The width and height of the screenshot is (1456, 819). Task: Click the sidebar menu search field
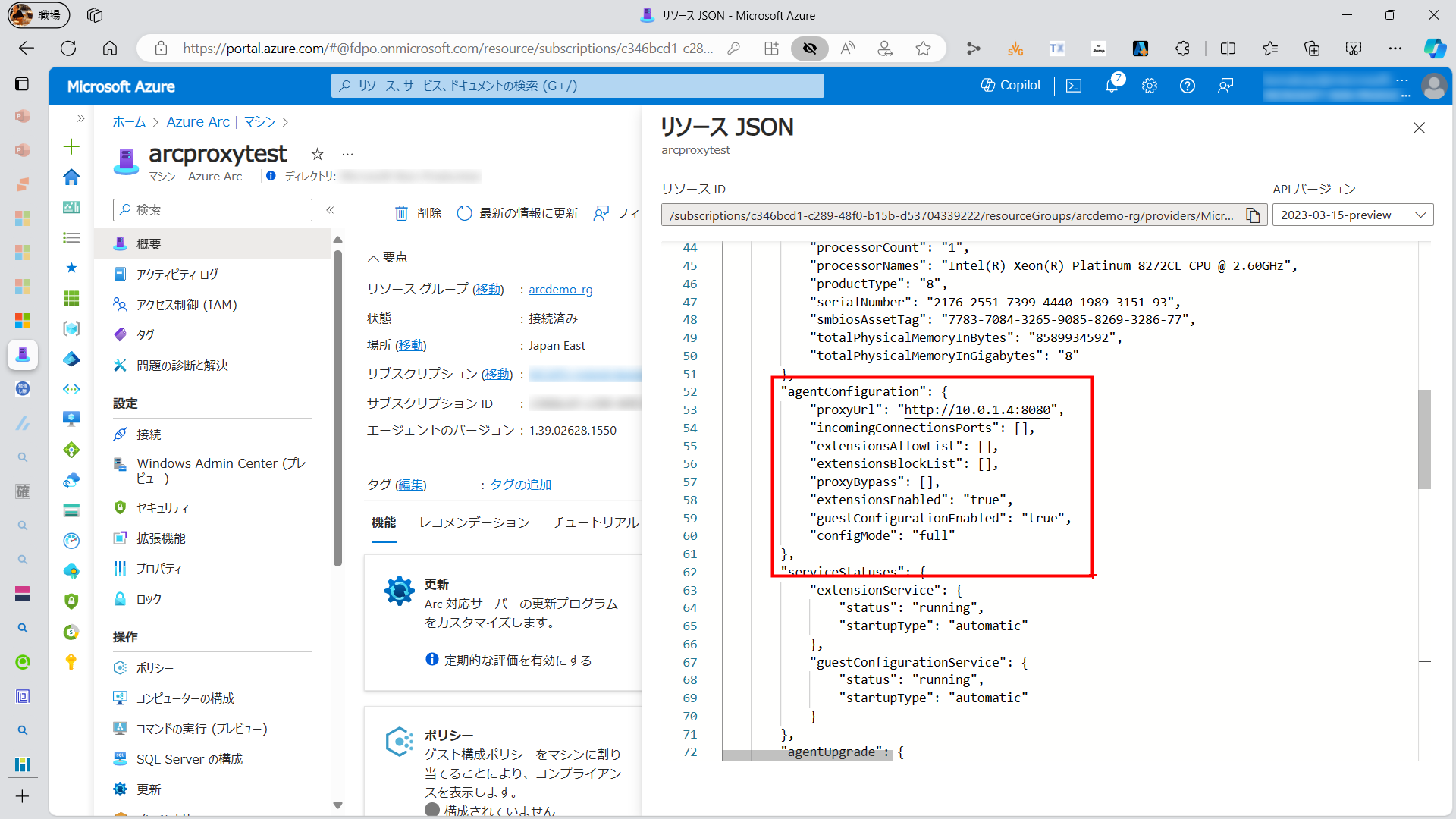tap(212, 210)
